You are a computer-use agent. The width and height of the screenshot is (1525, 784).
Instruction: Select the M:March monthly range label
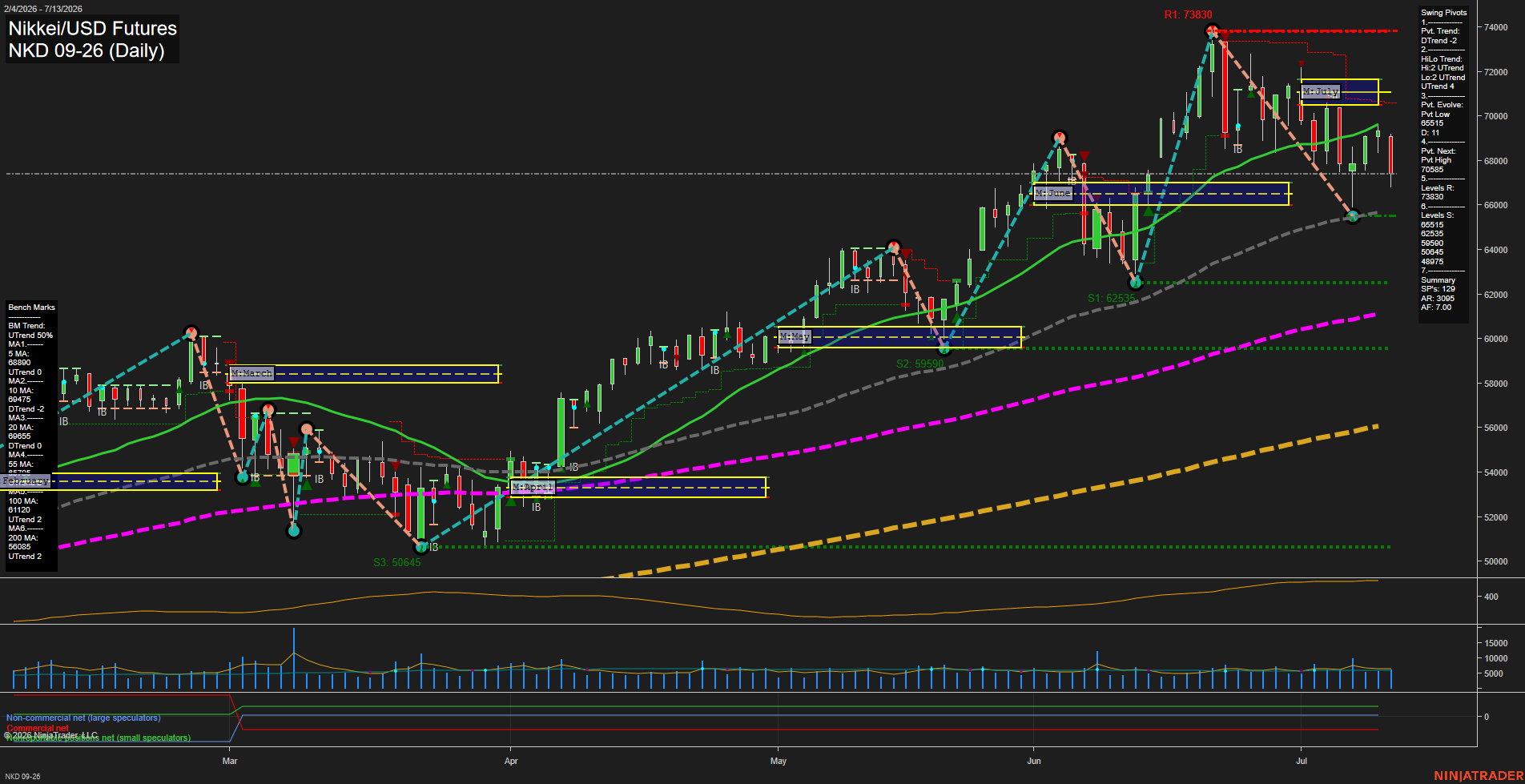click(x=251, y=373)
